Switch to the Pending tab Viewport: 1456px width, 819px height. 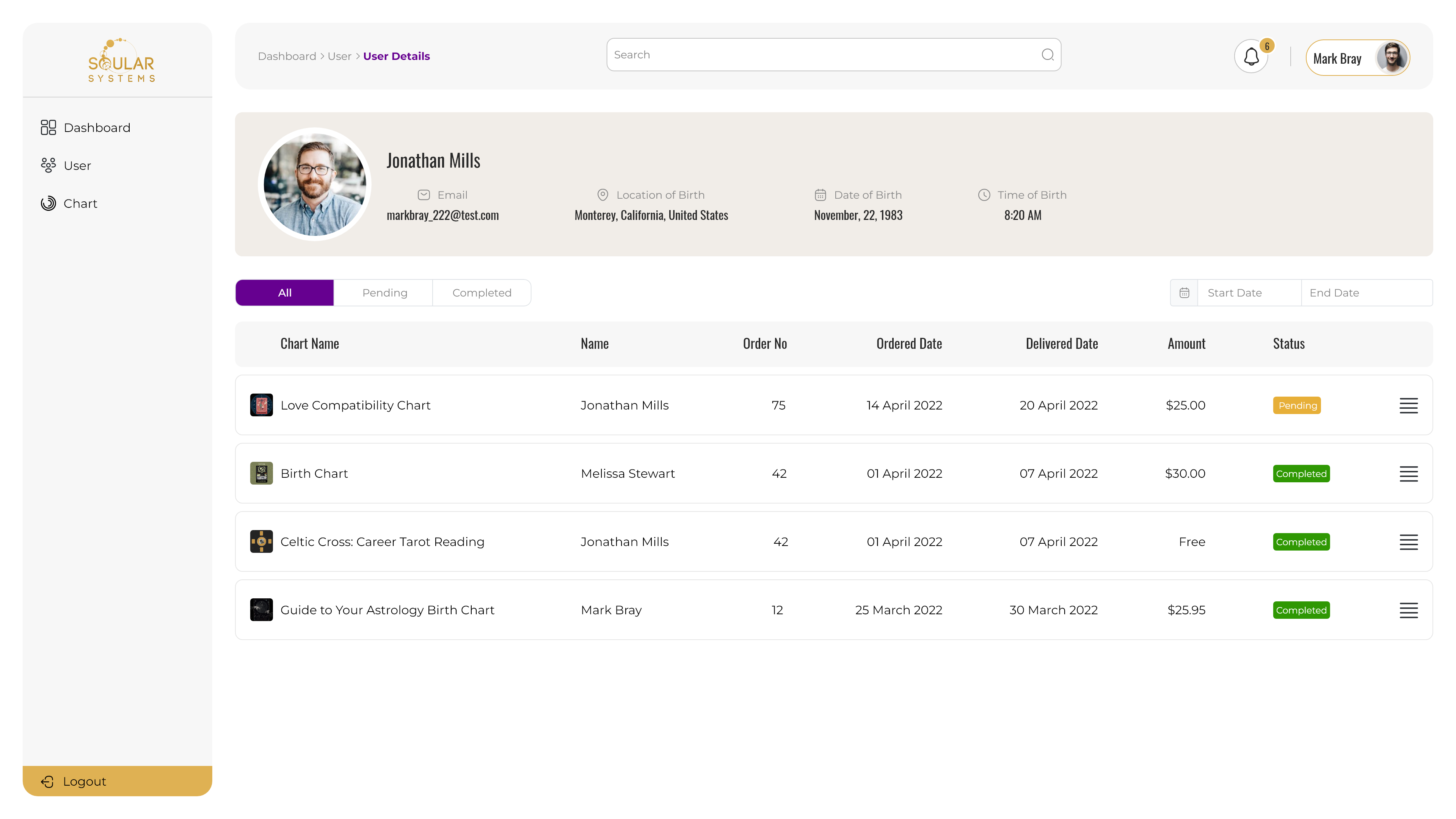(x=384, y=293)
